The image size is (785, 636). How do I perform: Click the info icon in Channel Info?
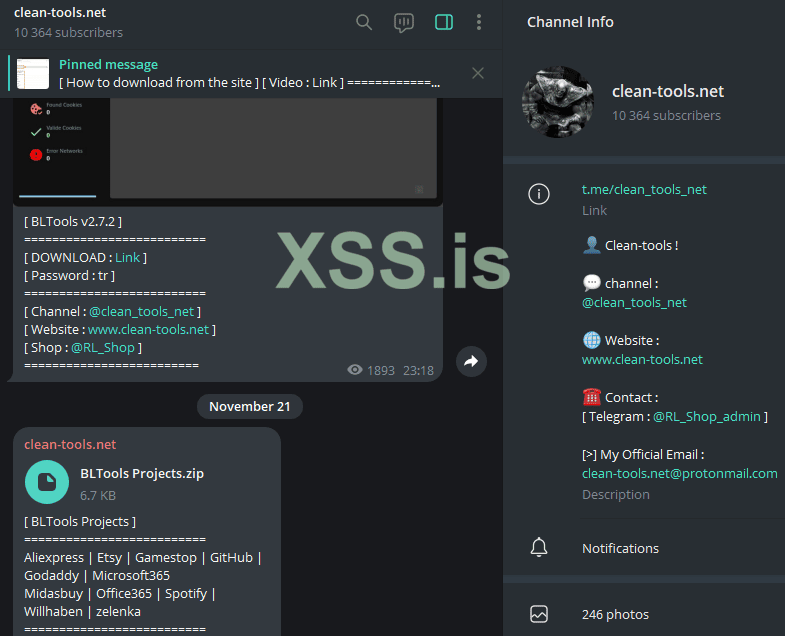pos(539,194)
